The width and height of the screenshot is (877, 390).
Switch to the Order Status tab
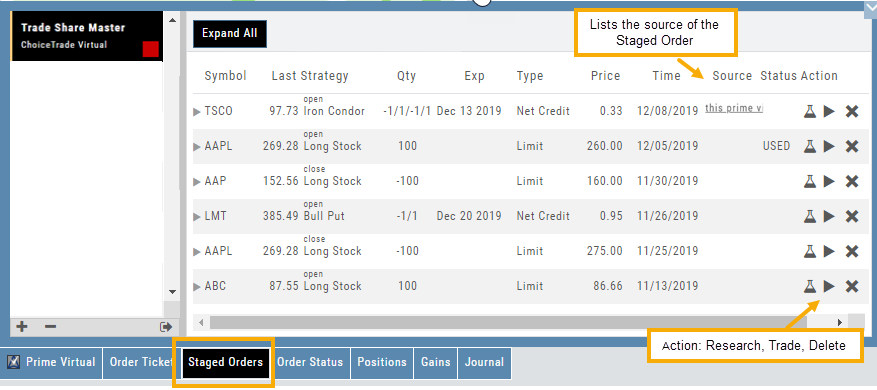click(310, 363)
